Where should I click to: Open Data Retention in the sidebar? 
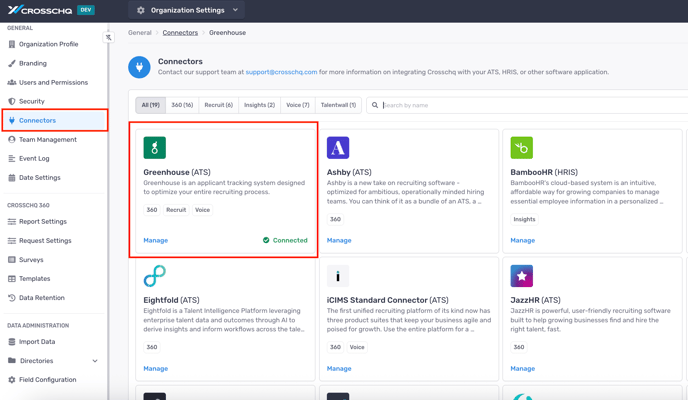point(42,297)
